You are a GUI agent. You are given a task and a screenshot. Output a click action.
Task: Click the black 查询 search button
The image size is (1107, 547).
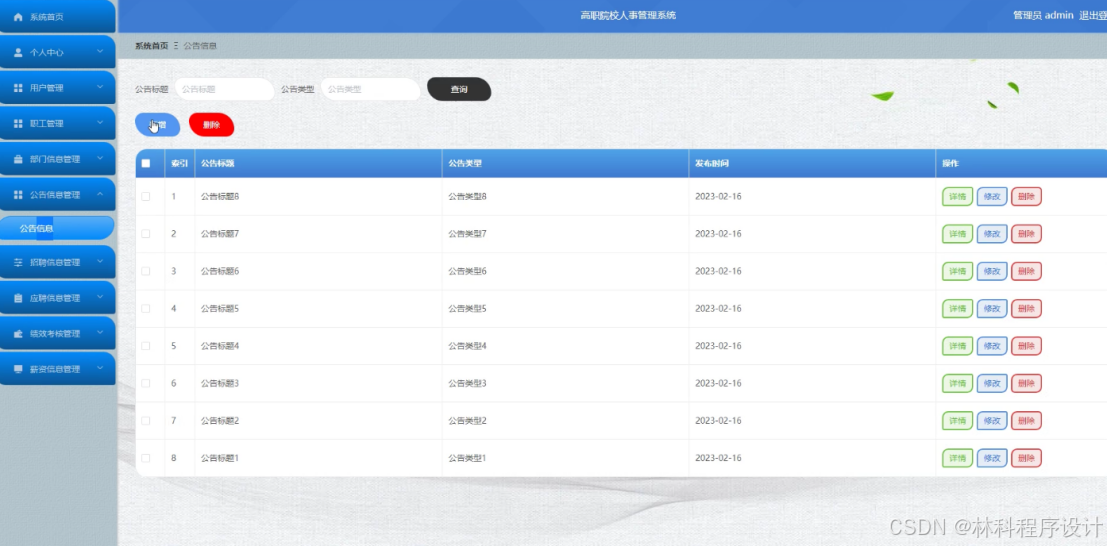[x=459, y=90]
